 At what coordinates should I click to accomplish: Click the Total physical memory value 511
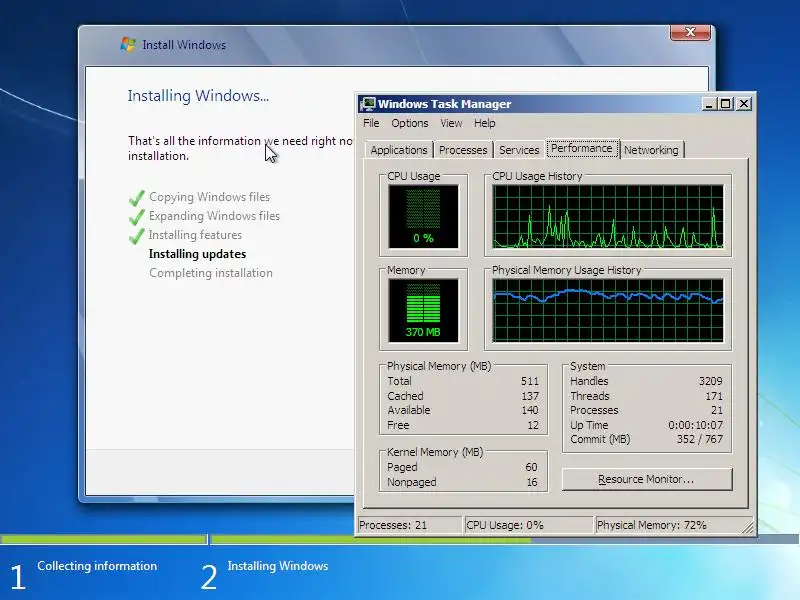(530, 381)
